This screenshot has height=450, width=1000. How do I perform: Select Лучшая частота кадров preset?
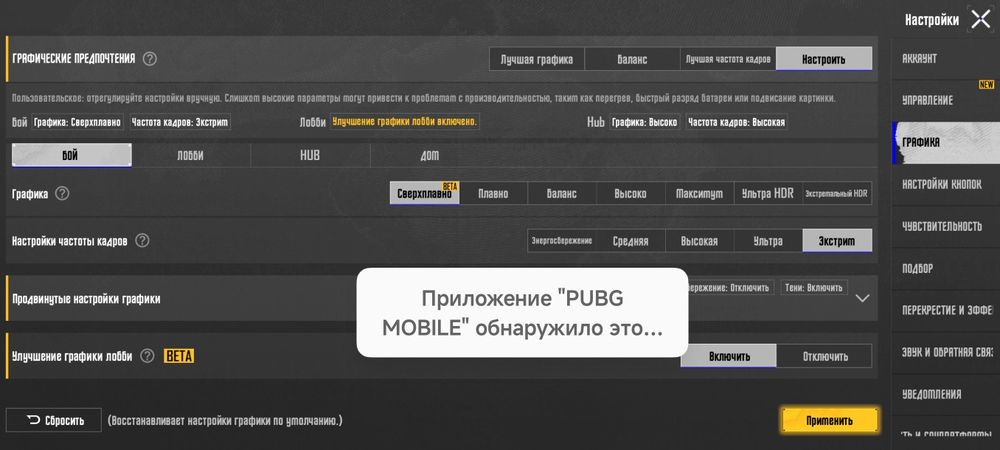(728, 59)
